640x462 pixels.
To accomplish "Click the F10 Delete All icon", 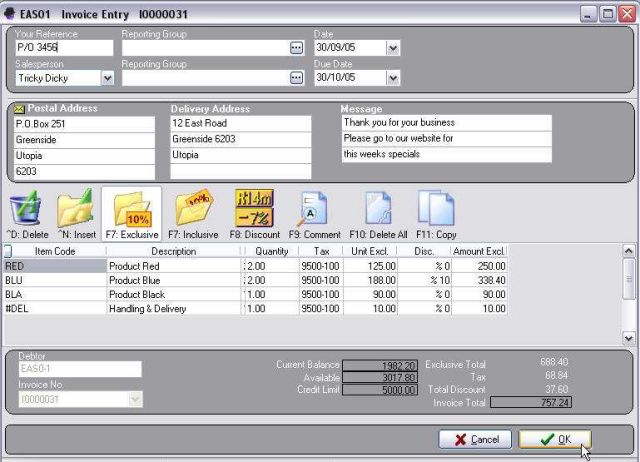I will pyautogui.click(x=377, y=210).
